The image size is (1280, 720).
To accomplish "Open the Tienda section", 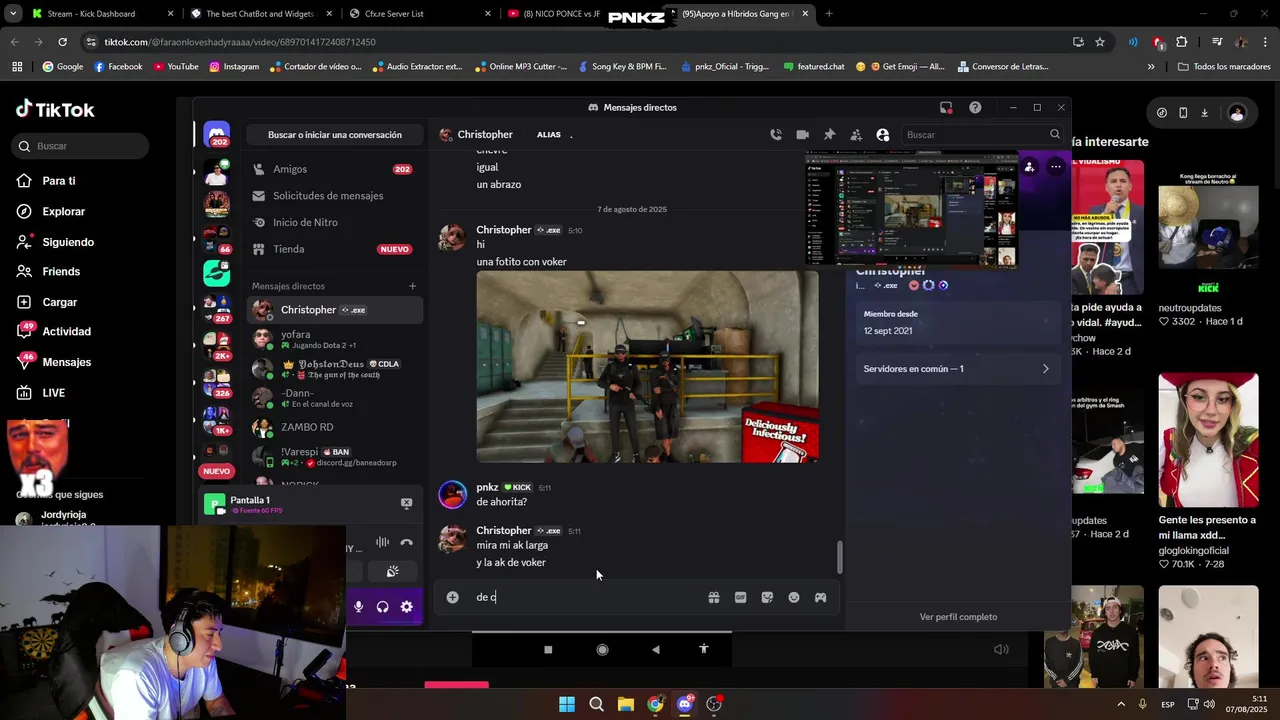I will pyautogui.click(x=334, y=249).
